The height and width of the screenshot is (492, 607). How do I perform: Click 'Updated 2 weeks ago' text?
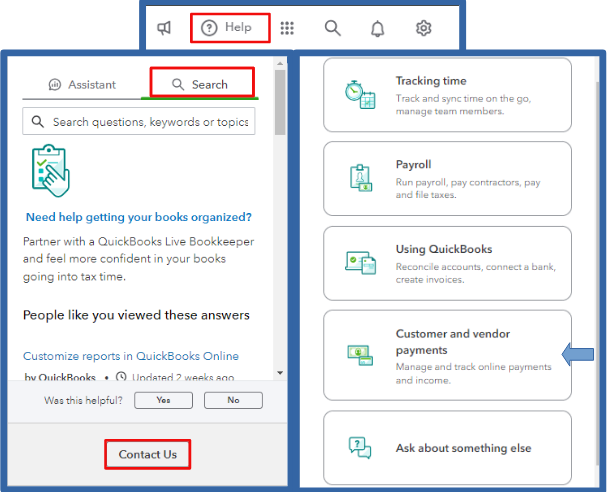point(183,377)
